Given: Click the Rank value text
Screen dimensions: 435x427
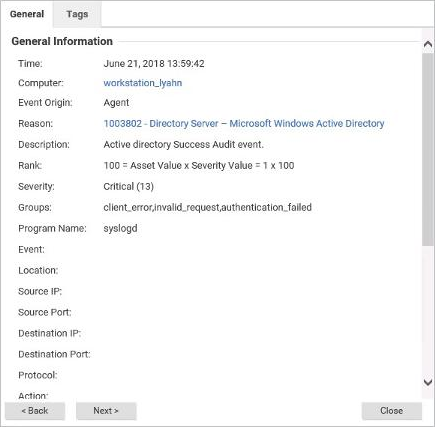Looking at the screenshot, I should [199, 166].
